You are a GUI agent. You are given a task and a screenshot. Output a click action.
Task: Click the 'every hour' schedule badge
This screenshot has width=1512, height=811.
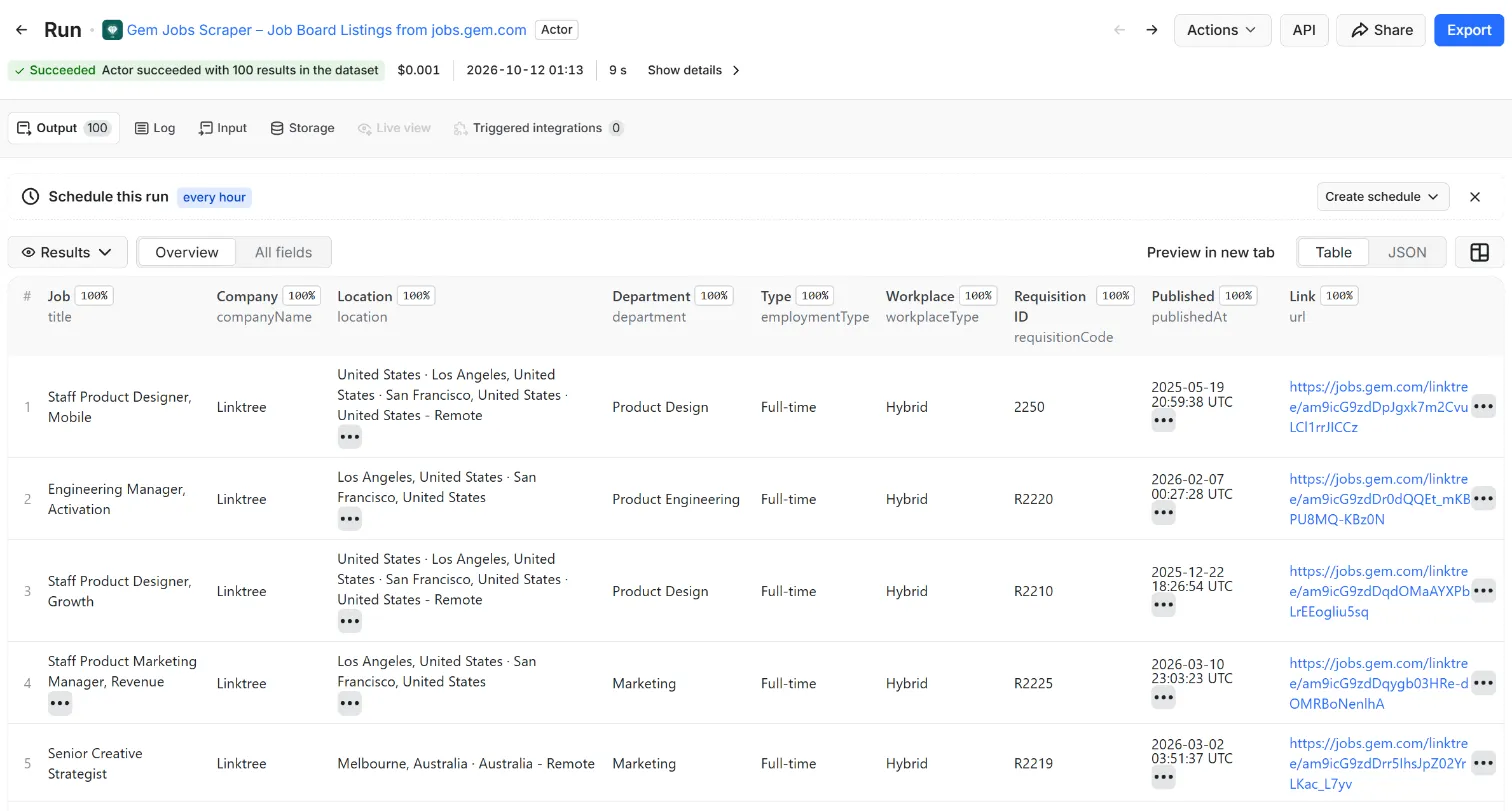coord(214,197)
